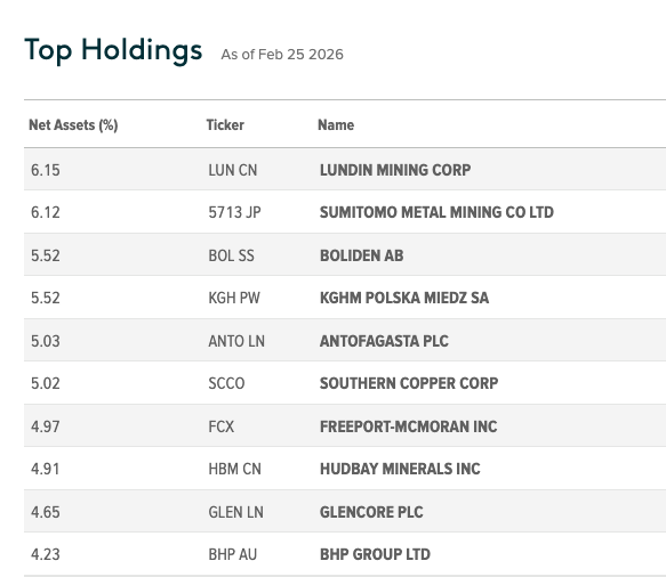666x578 pixels.
Task: Click the Top Holdings heading
Action: 113,50
